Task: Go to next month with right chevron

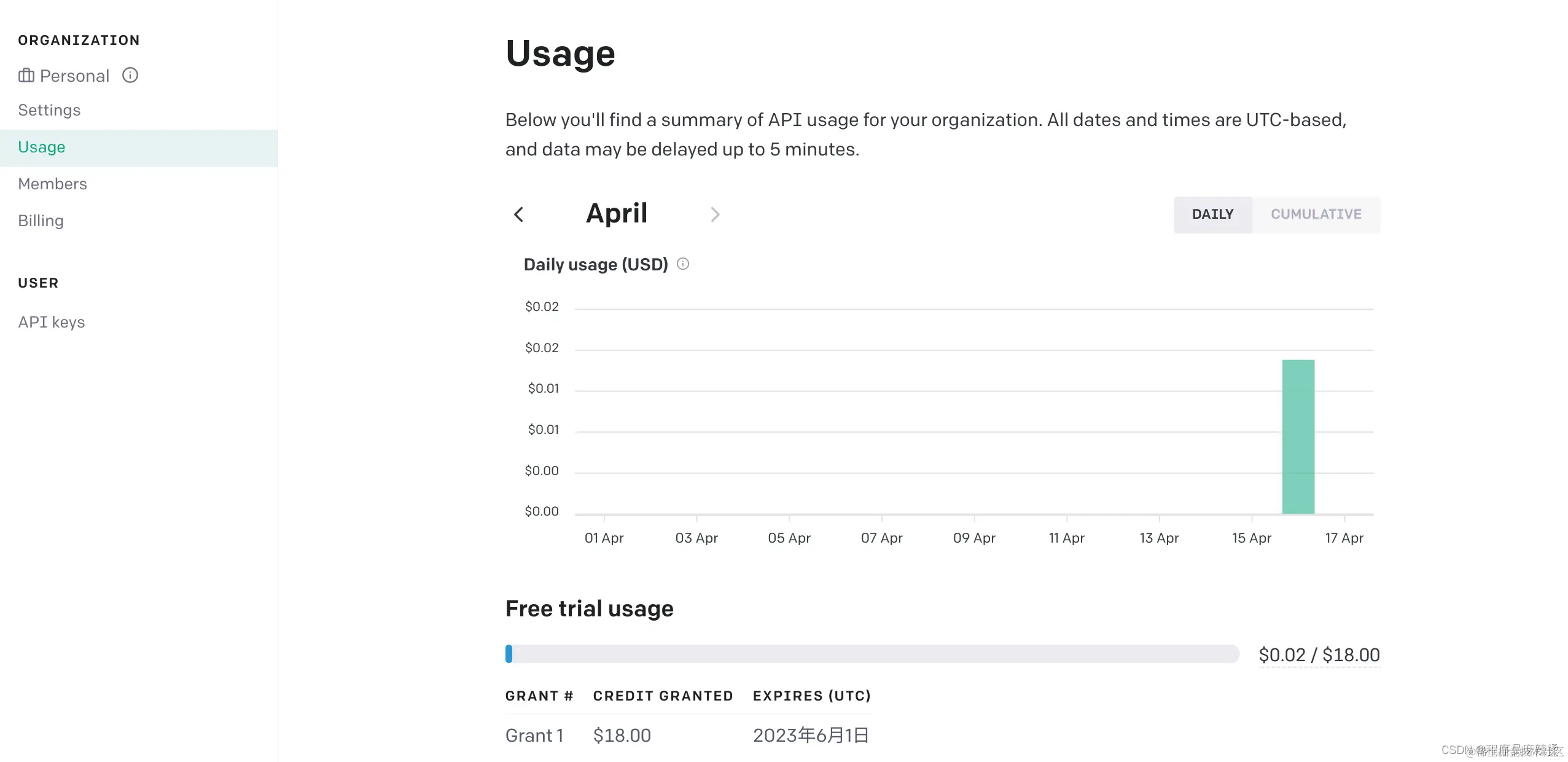Action: click(x=715, y=214)
